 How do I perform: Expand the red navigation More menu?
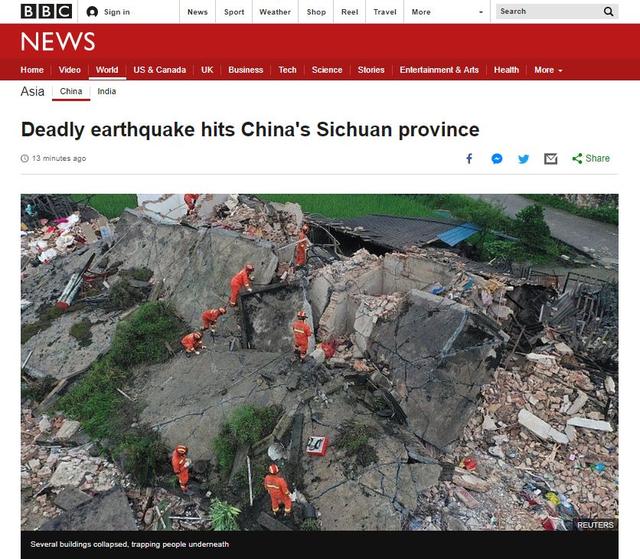(548, 70)
